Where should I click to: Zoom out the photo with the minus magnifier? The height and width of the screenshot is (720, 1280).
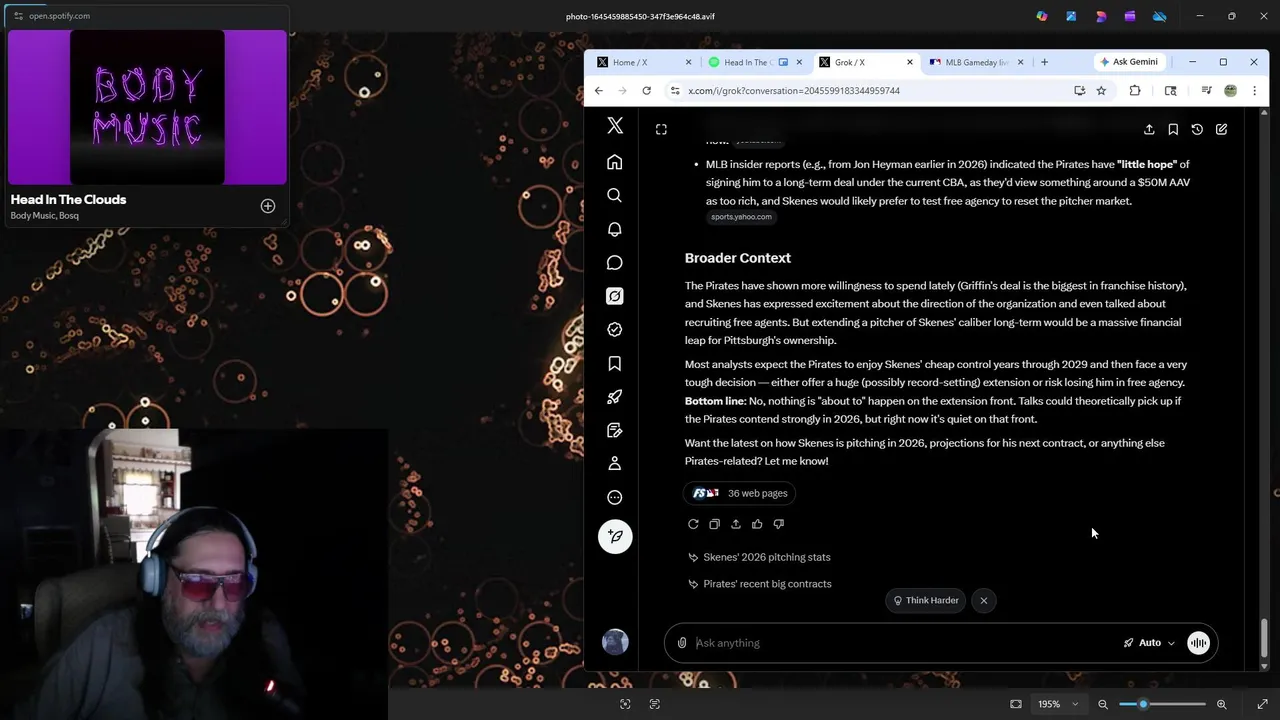pos(1103,704)
